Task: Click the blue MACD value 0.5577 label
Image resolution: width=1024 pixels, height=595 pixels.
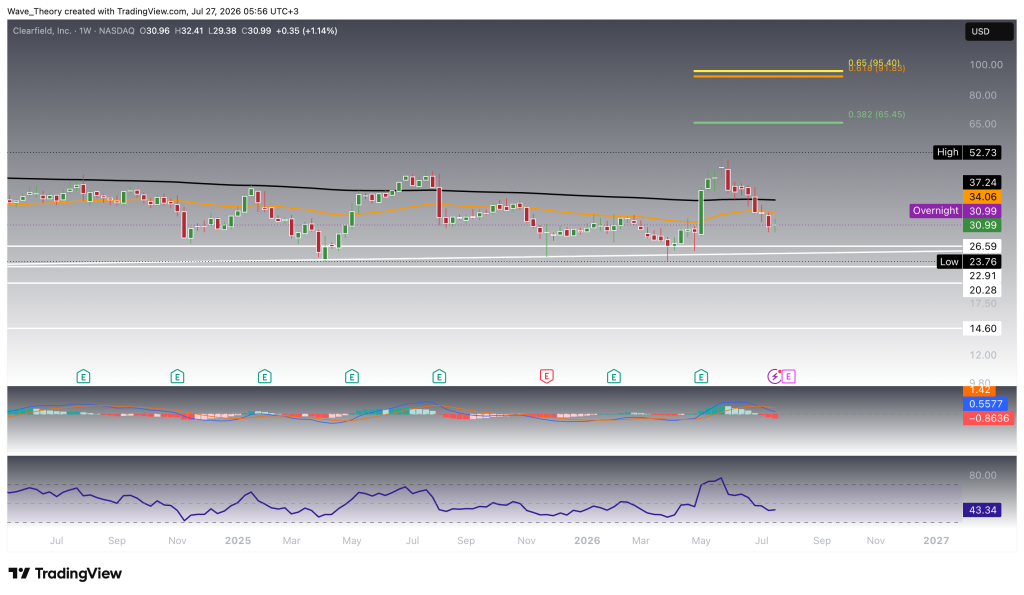Action: (985, 404)
